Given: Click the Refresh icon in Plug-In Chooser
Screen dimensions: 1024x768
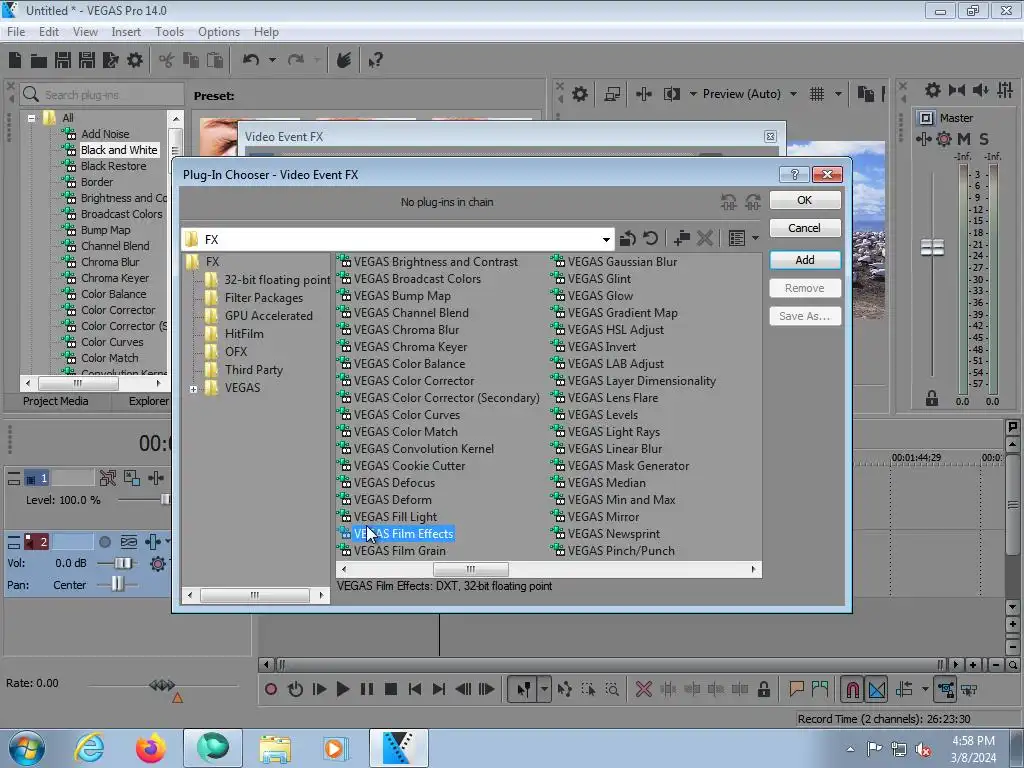Looking at the screenshot, I should click(x=650, y=238).
